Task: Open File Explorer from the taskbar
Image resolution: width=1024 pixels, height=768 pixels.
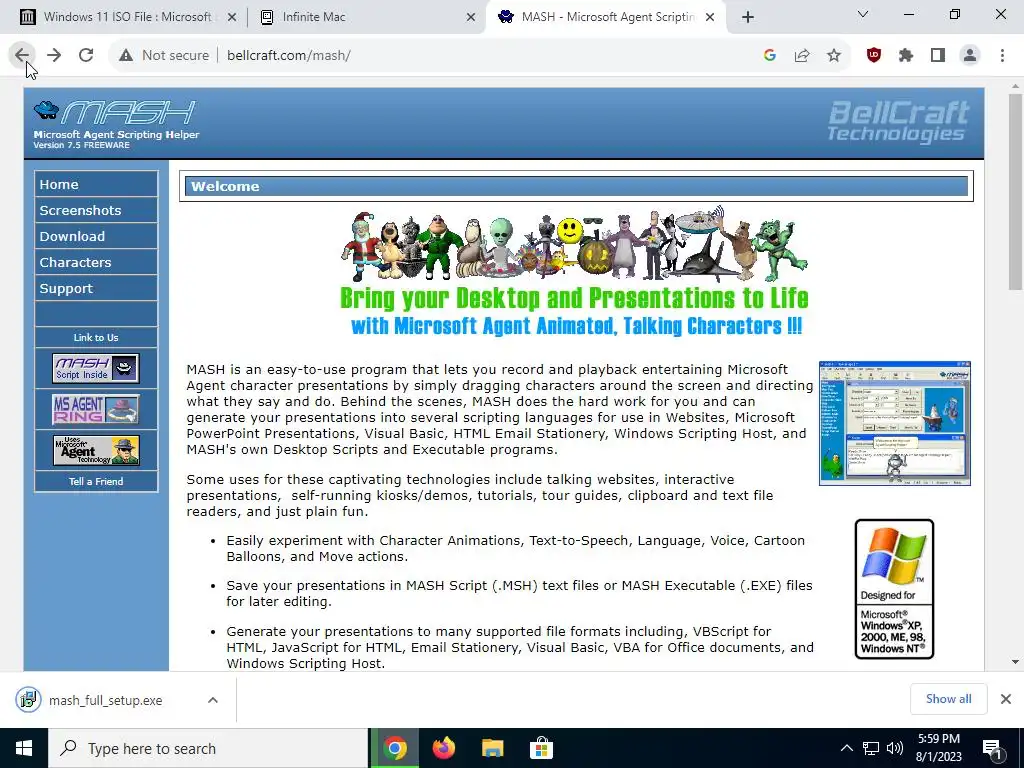Action: (493, 748)
